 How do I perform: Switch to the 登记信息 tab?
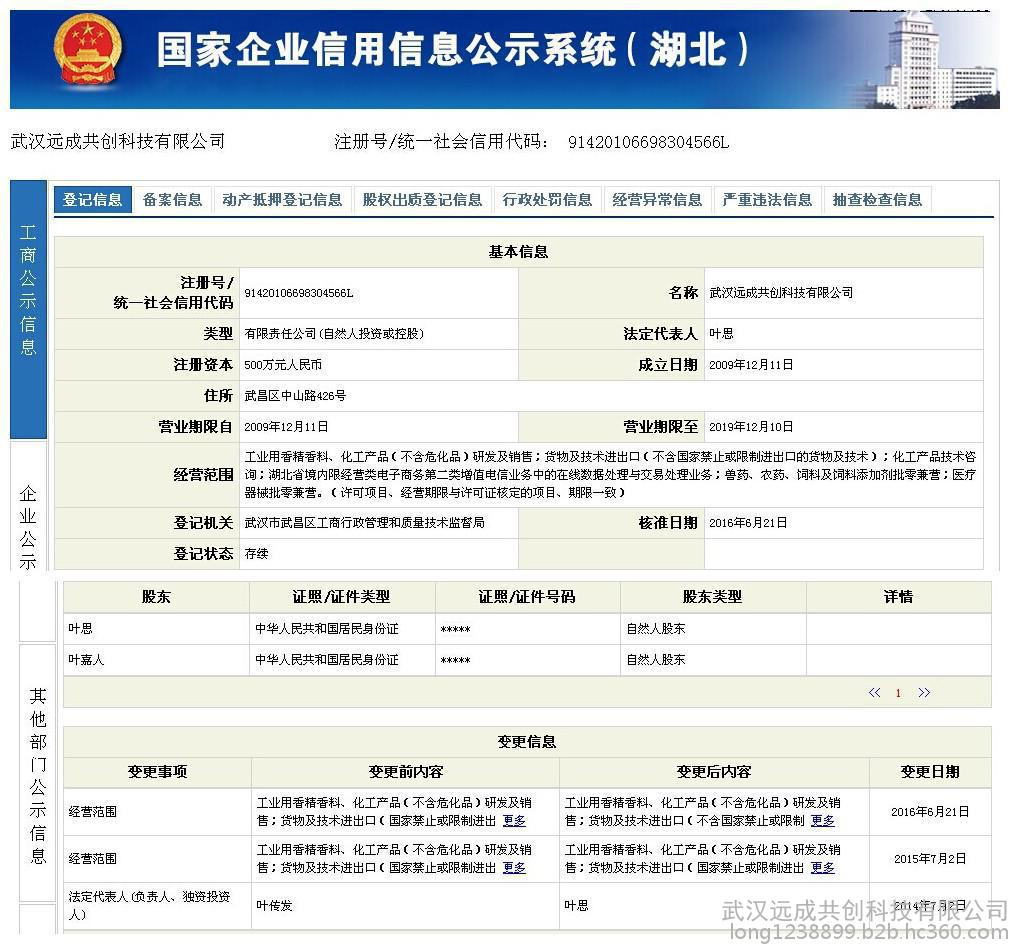[92, 200]
